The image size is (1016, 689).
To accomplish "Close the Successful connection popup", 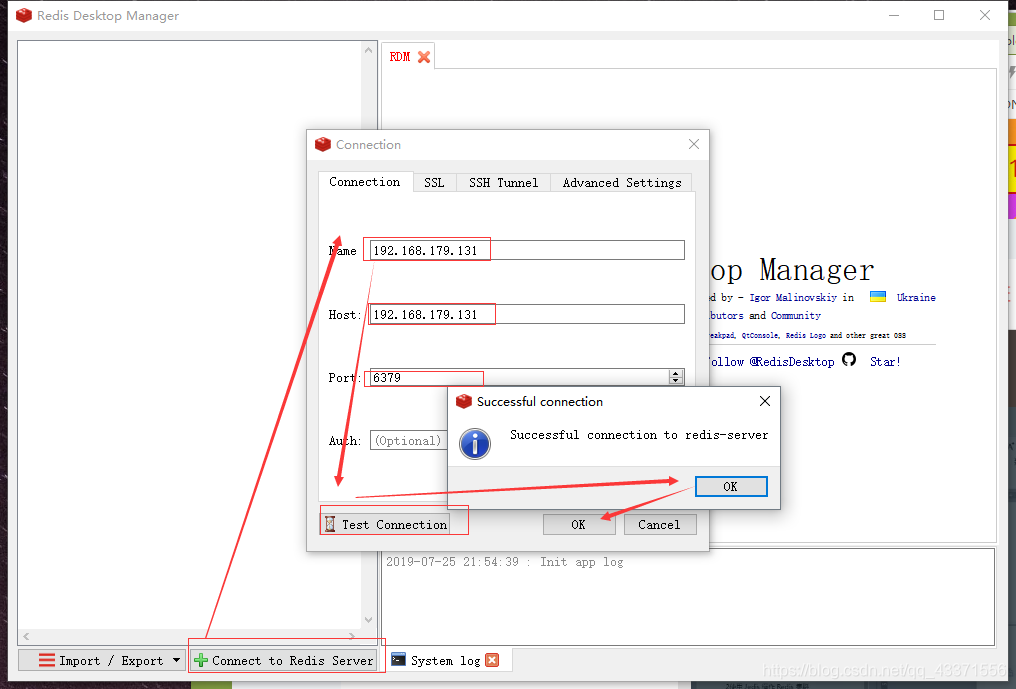I will pos(765,401).
